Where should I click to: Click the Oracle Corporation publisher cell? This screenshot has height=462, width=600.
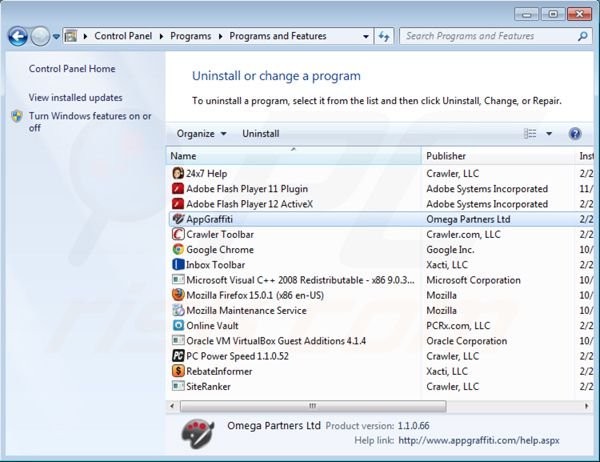click(466, 341)
